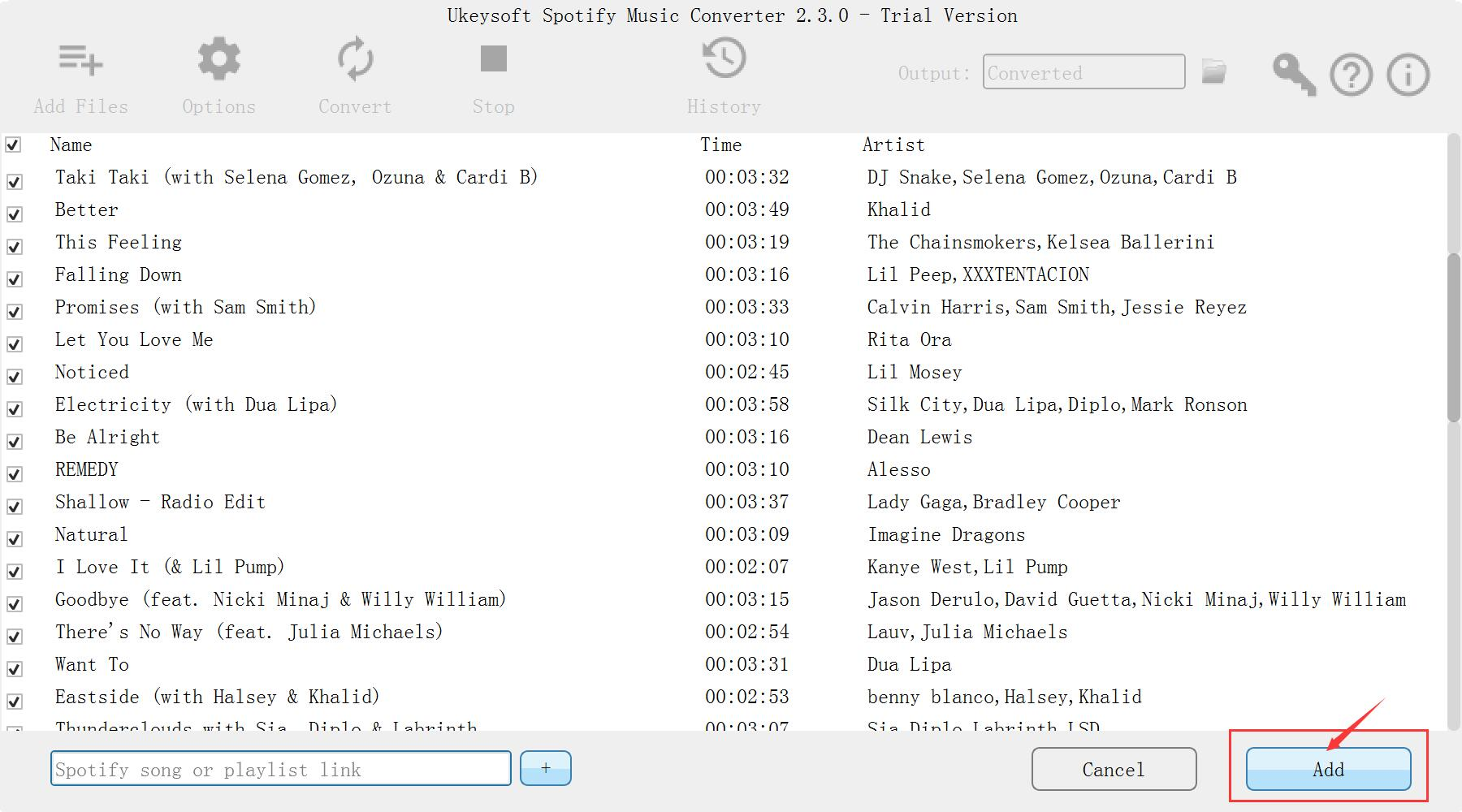Uncheck the Taki Taki song checkbox
The width and height of the screenshot is (1462, 812).
[14, 181]
